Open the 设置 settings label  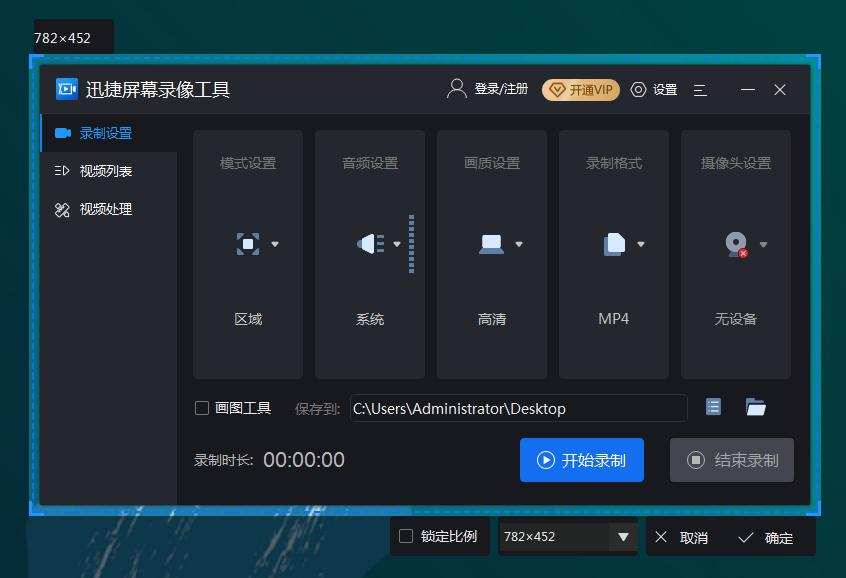pyautogui.click(x=665, y=90)
